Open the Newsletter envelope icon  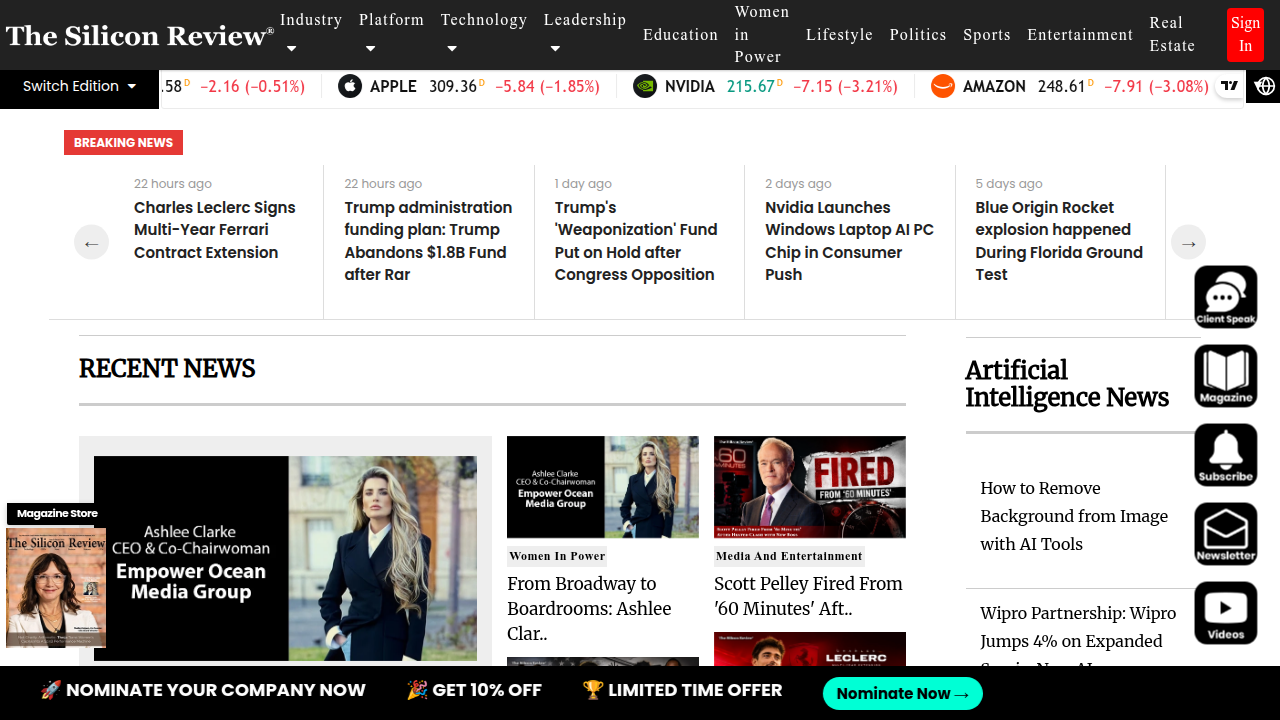click(x=1226, y=534)
